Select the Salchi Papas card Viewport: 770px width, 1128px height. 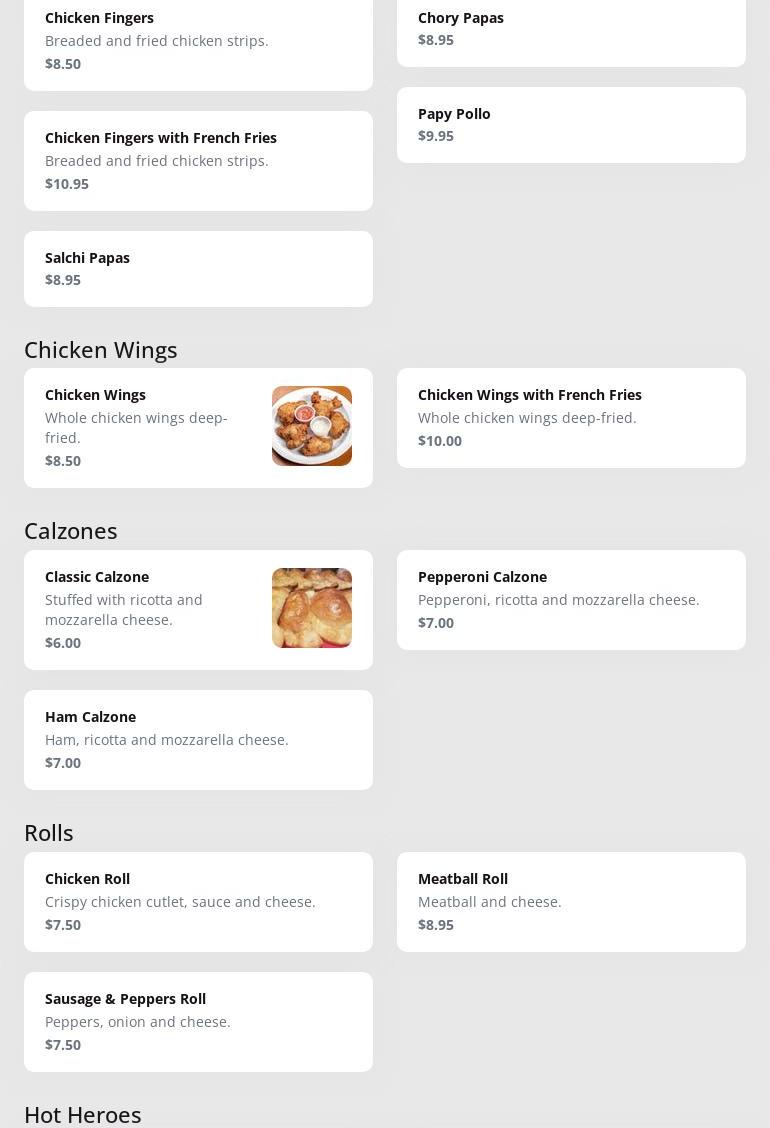[x=198, y=268]
